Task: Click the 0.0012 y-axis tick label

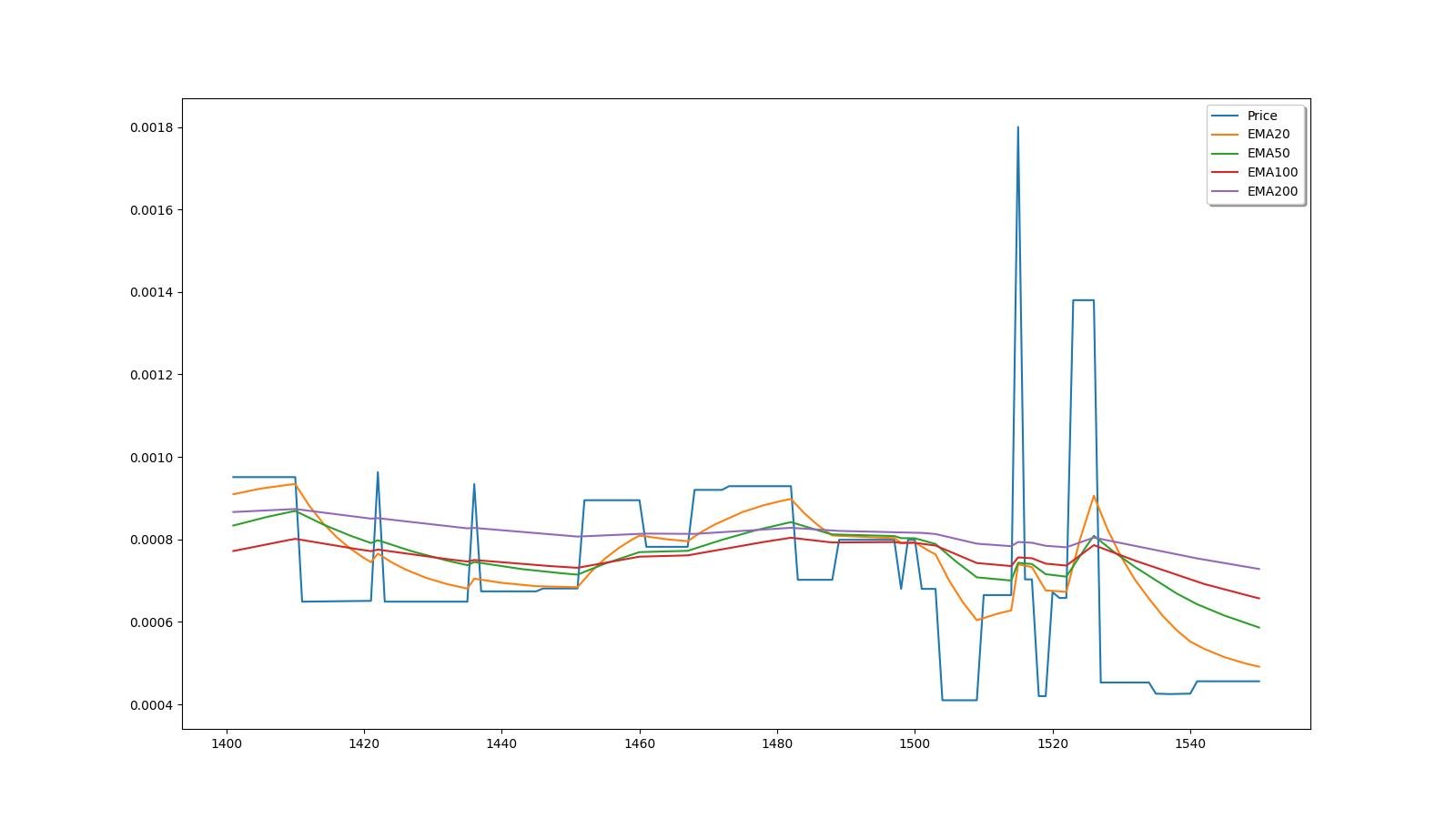Action: click(x=151, y=375)
